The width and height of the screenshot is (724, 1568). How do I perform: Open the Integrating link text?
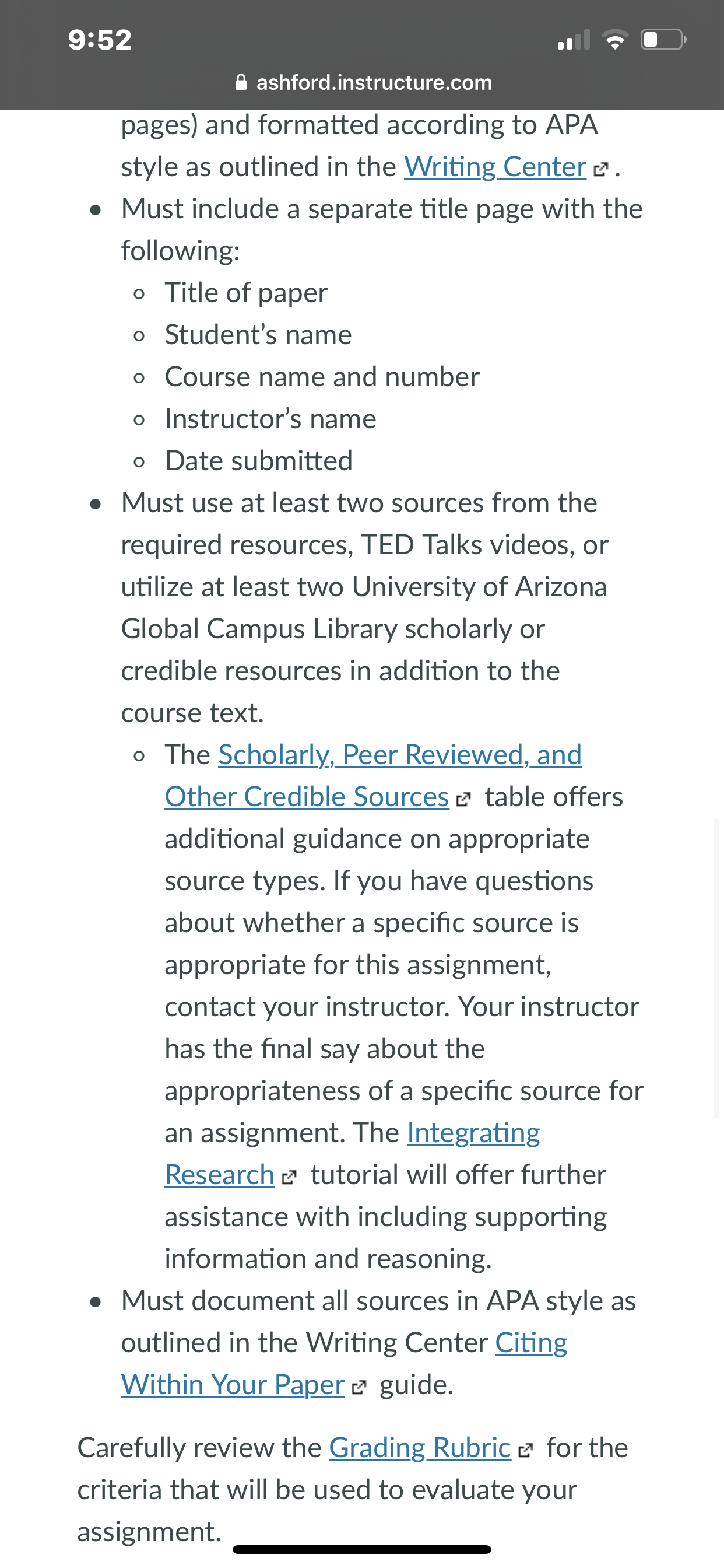point(473,1133)
